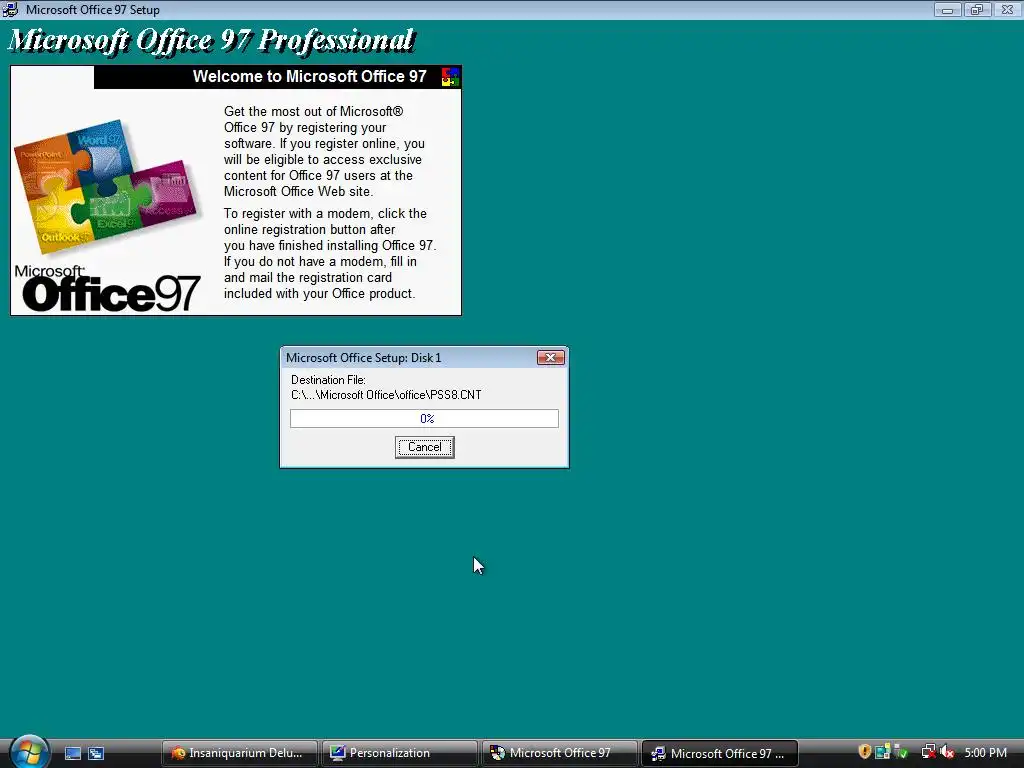Restore down the Office 97 Setup window
Image resolution: width=1024 pixels, height=768 pixels.
tap(976, 10)
